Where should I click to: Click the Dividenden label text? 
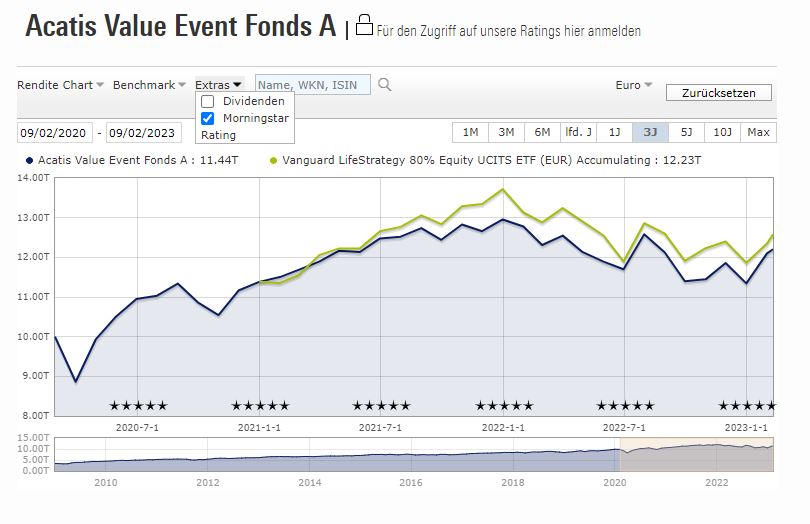coord(254,101)
